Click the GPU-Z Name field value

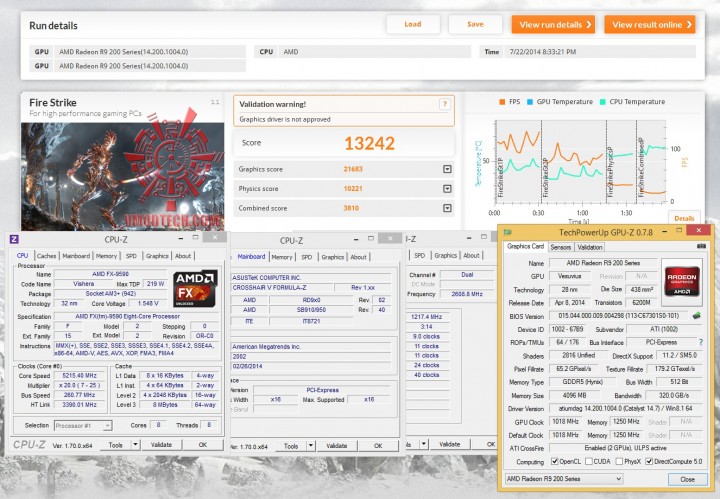coord(603,263)
